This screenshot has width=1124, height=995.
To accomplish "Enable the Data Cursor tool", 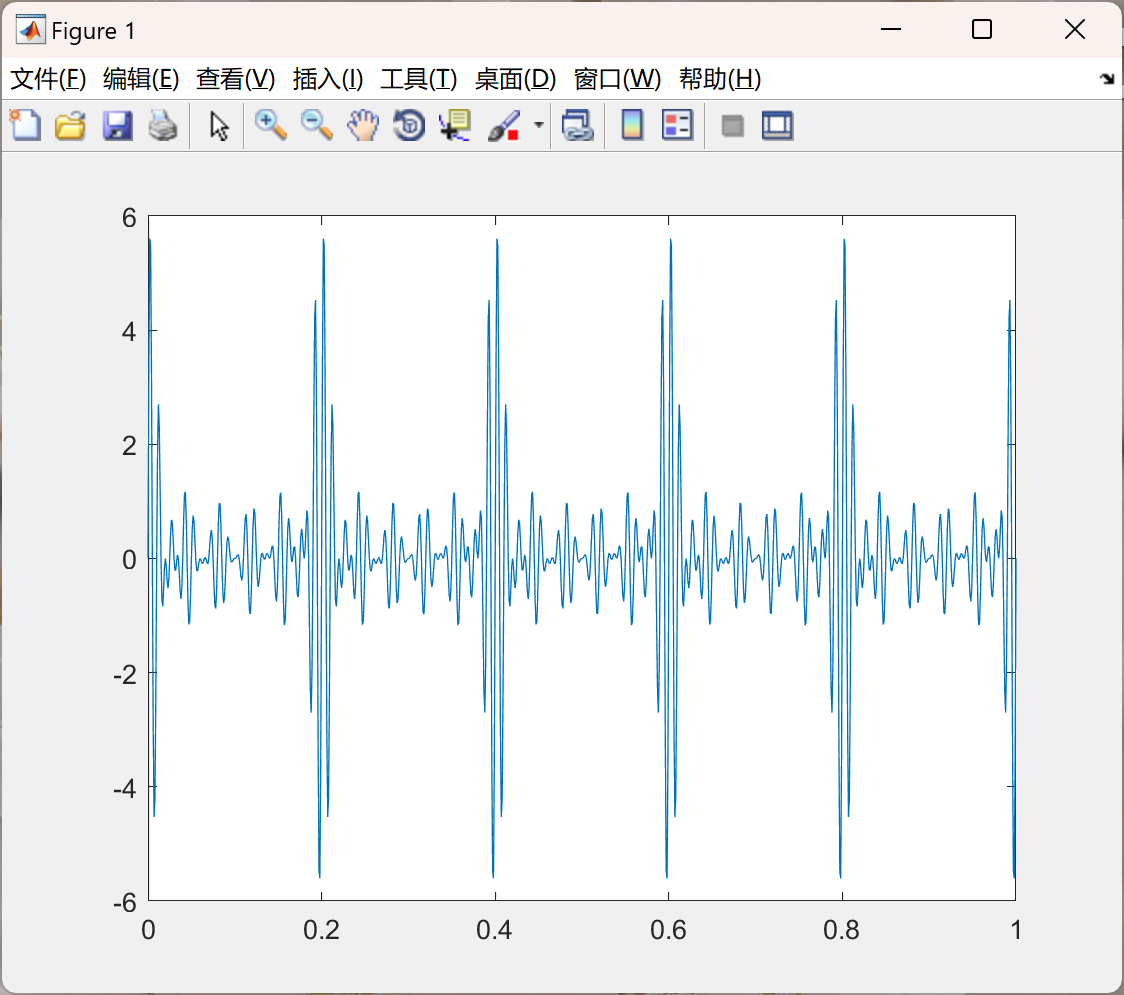I will [x=455, y=125].
